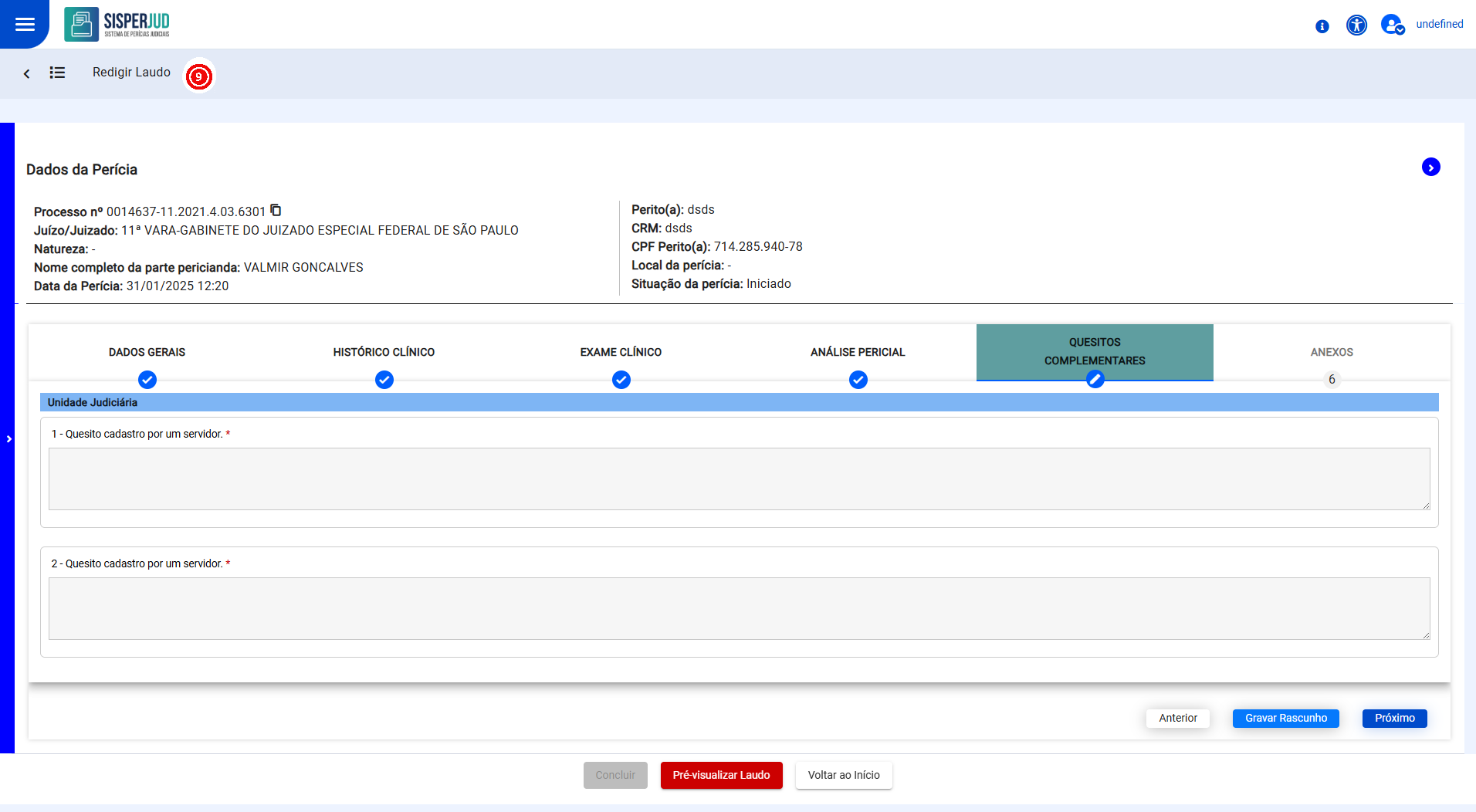Switch to the Anexos tab

[x=1332, y=352]
